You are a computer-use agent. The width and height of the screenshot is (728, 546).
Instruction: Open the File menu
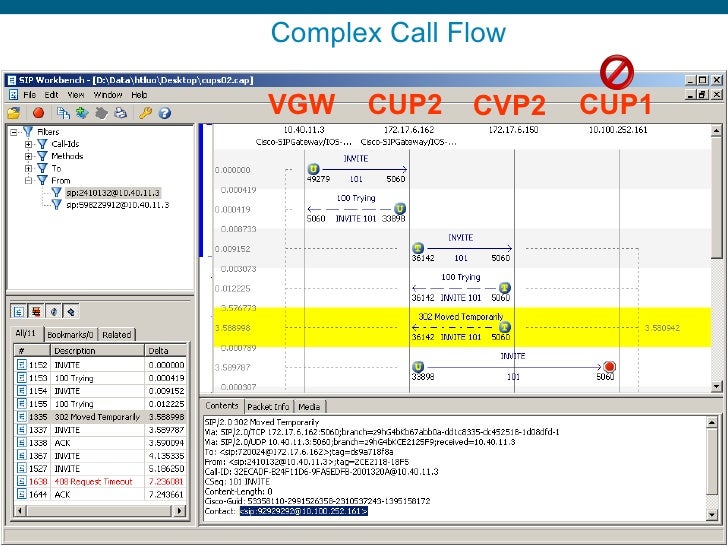coord(30,95)
